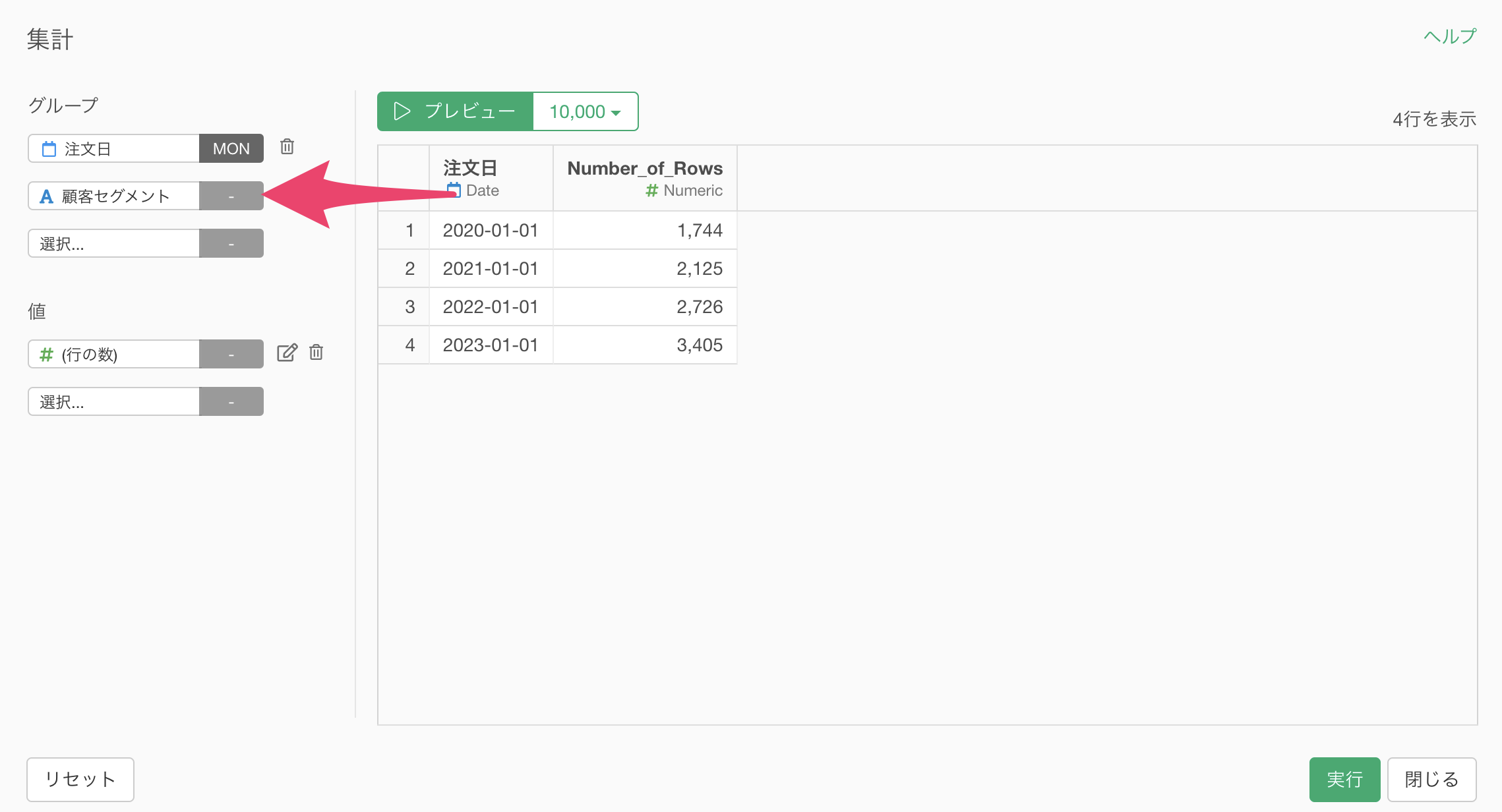The width and height of the screenshot is (1502, 812).
Task: Click the Number_of_Rows column header
Action: [645, 178]
